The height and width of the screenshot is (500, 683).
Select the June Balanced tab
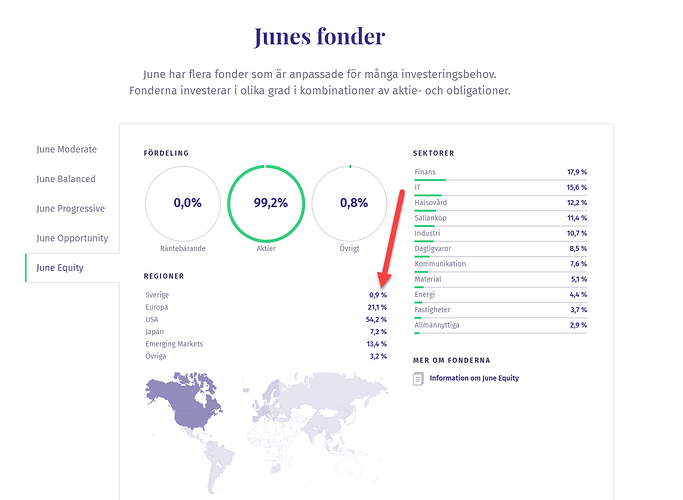click(66, 179)
